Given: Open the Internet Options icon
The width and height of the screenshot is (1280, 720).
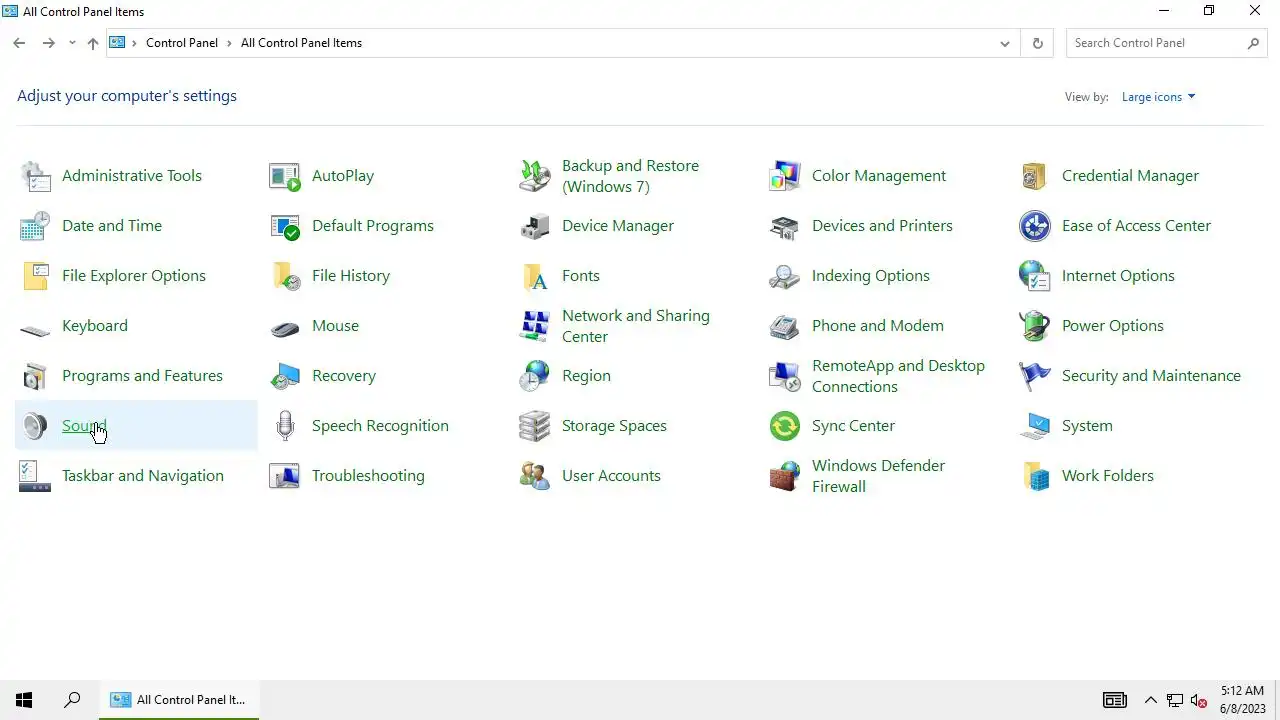Looking at the screenshot, I should [x=1035, y=276].
